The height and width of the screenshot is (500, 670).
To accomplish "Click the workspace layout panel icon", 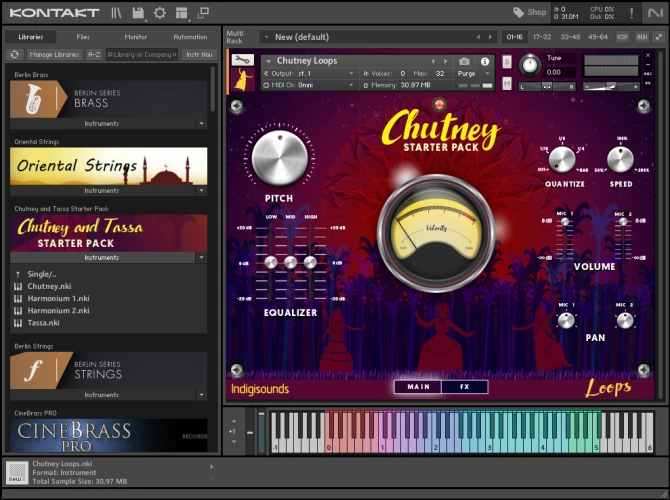I will click(x=181, y=13).
